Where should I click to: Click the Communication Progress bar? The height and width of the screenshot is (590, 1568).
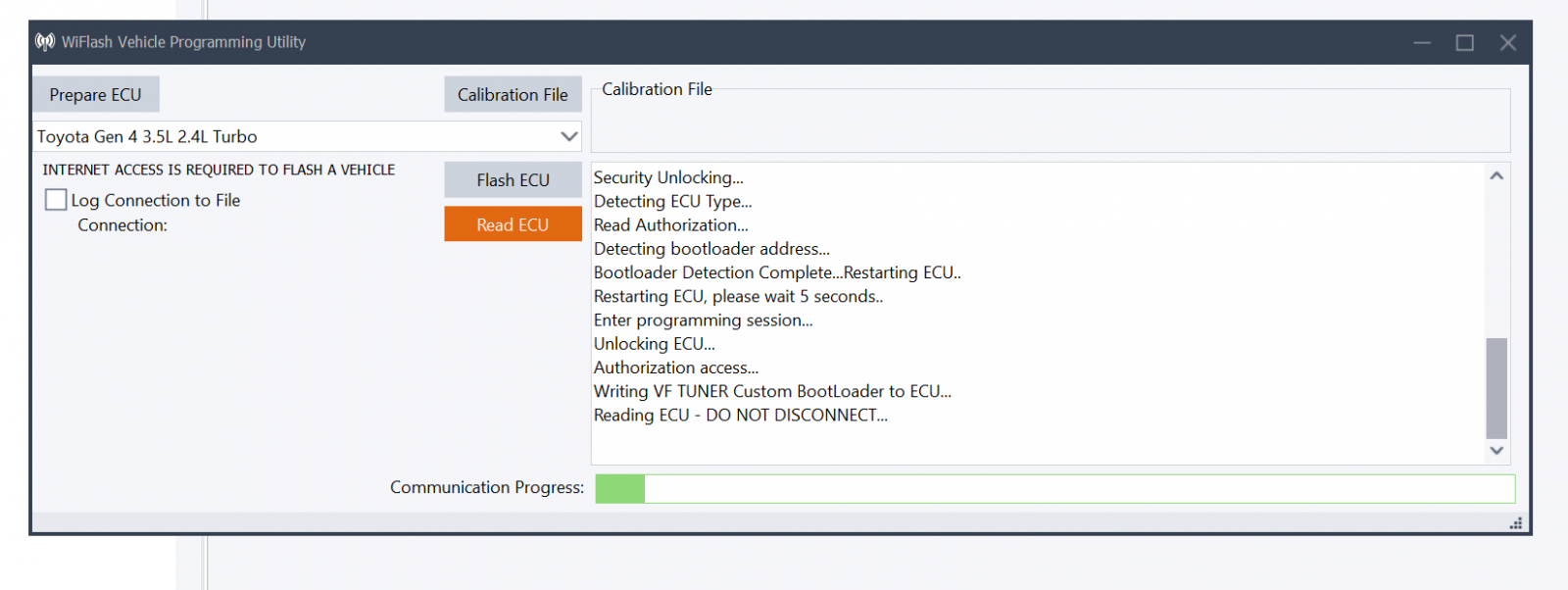(1055, 489)
